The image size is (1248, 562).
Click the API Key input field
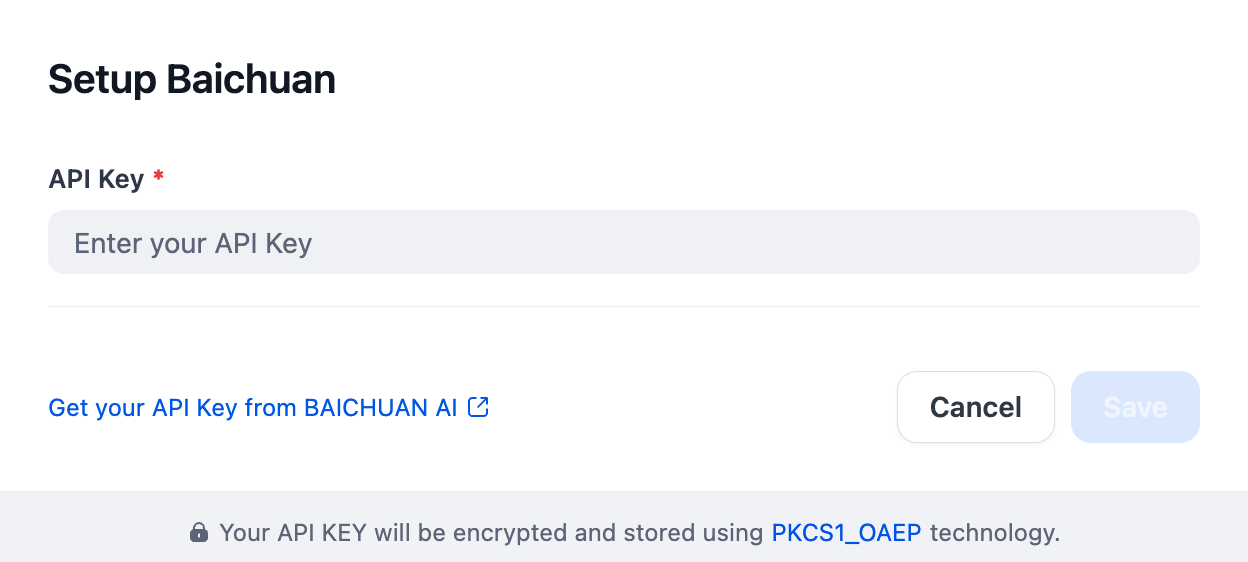tap(623, 242)
